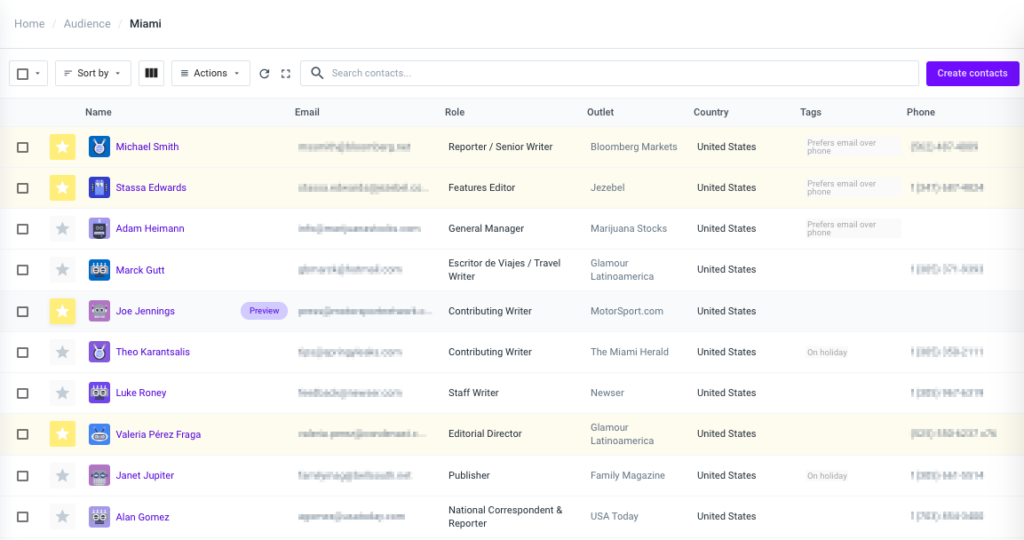Viewport: 1024px width, 540px height.
Task: Toggle the star for Valeria Pérez Fraga
Action: (63, 434)
